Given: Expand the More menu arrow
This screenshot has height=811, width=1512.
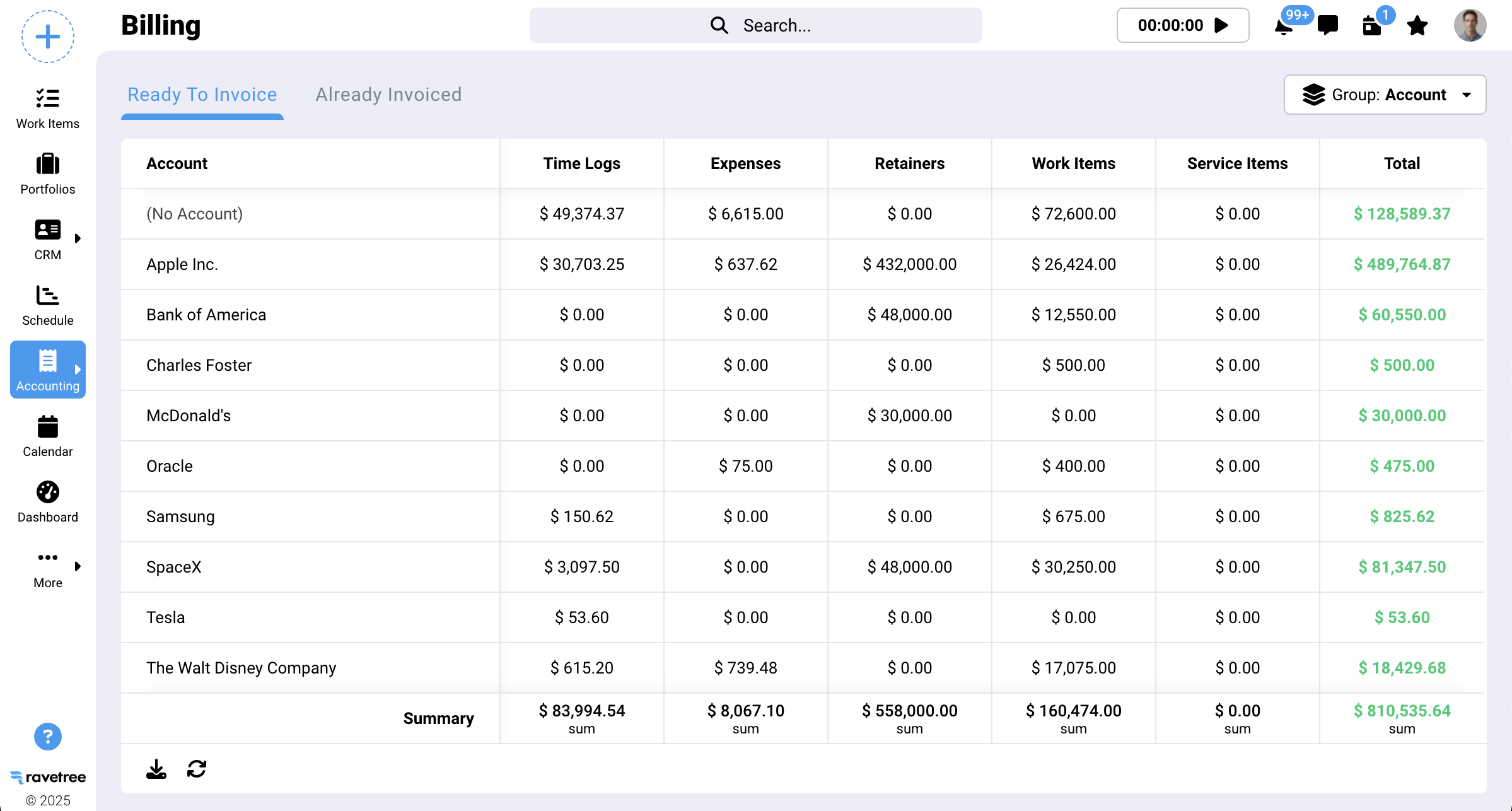Looking at the screenshot, I should (x=78, y=566).
